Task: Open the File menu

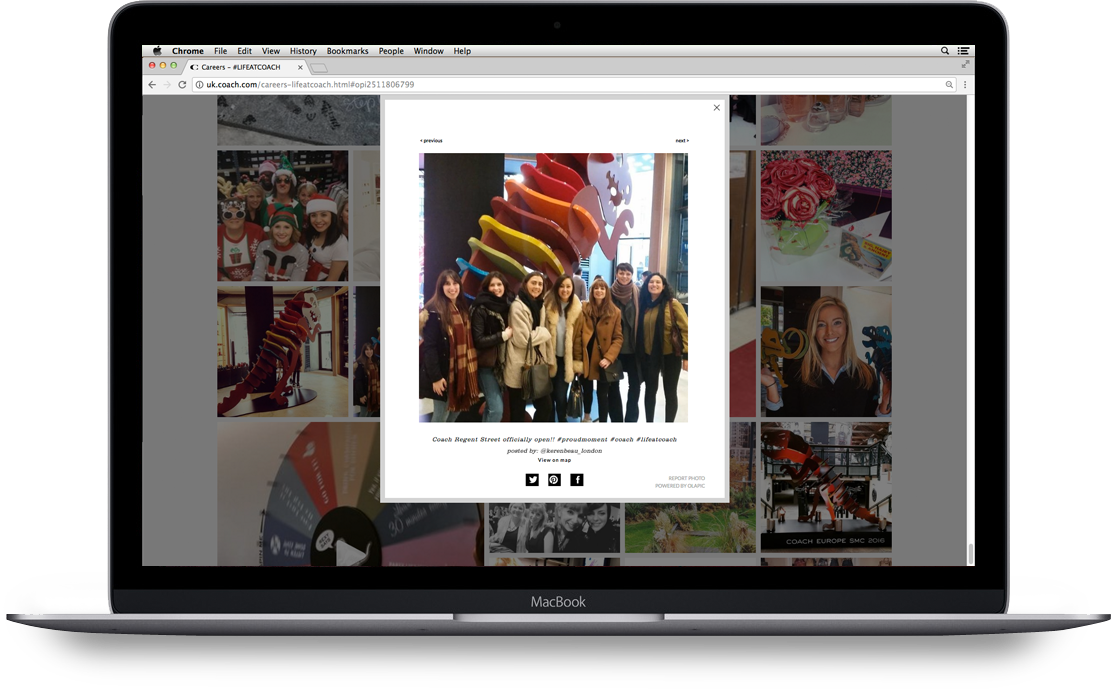Action: tap(221, 51)
